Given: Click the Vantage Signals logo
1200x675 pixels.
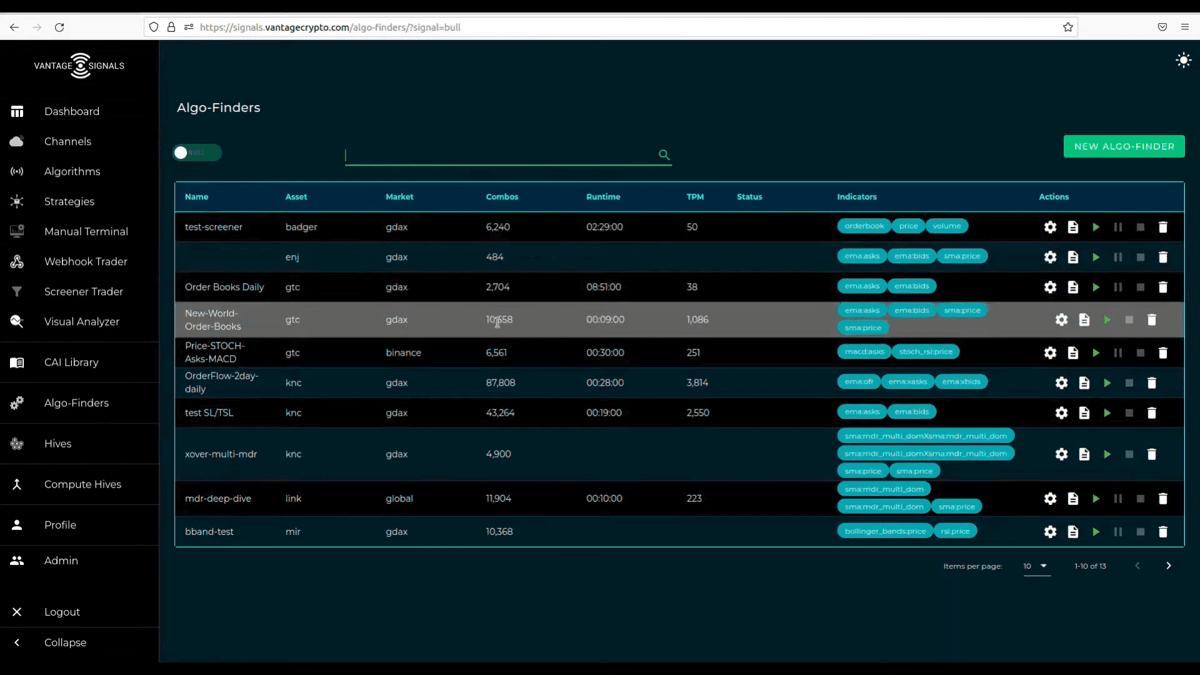Looking at the screenshot, I should point(79,66).
